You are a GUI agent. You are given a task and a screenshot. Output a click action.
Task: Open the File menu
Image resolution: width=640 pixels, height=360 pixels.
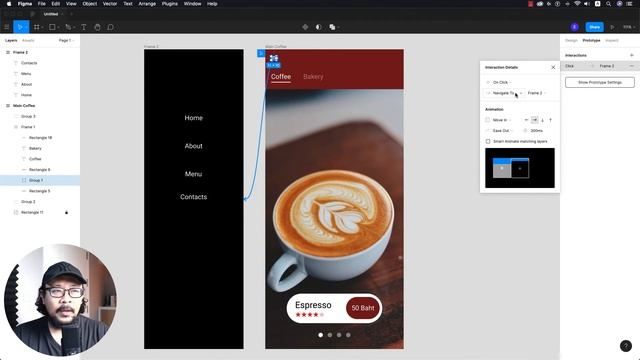[42, 4]
